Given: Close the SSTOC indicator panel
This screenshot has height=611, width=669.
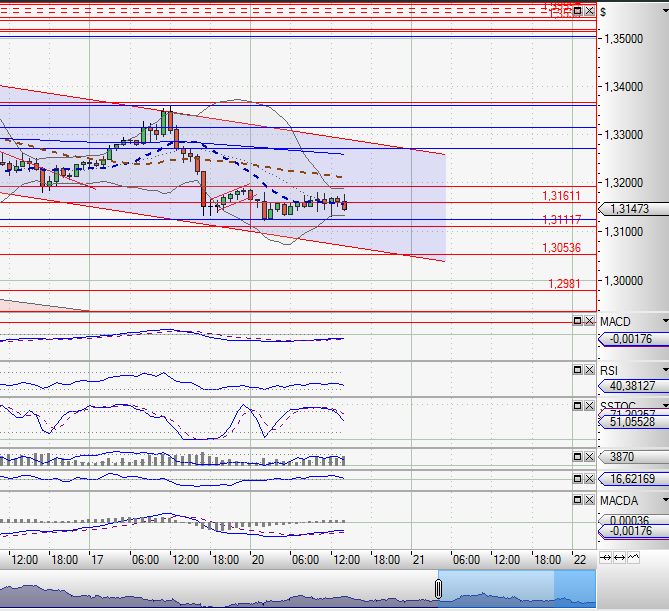Looking at the screenshot, I should coord(589,405).
